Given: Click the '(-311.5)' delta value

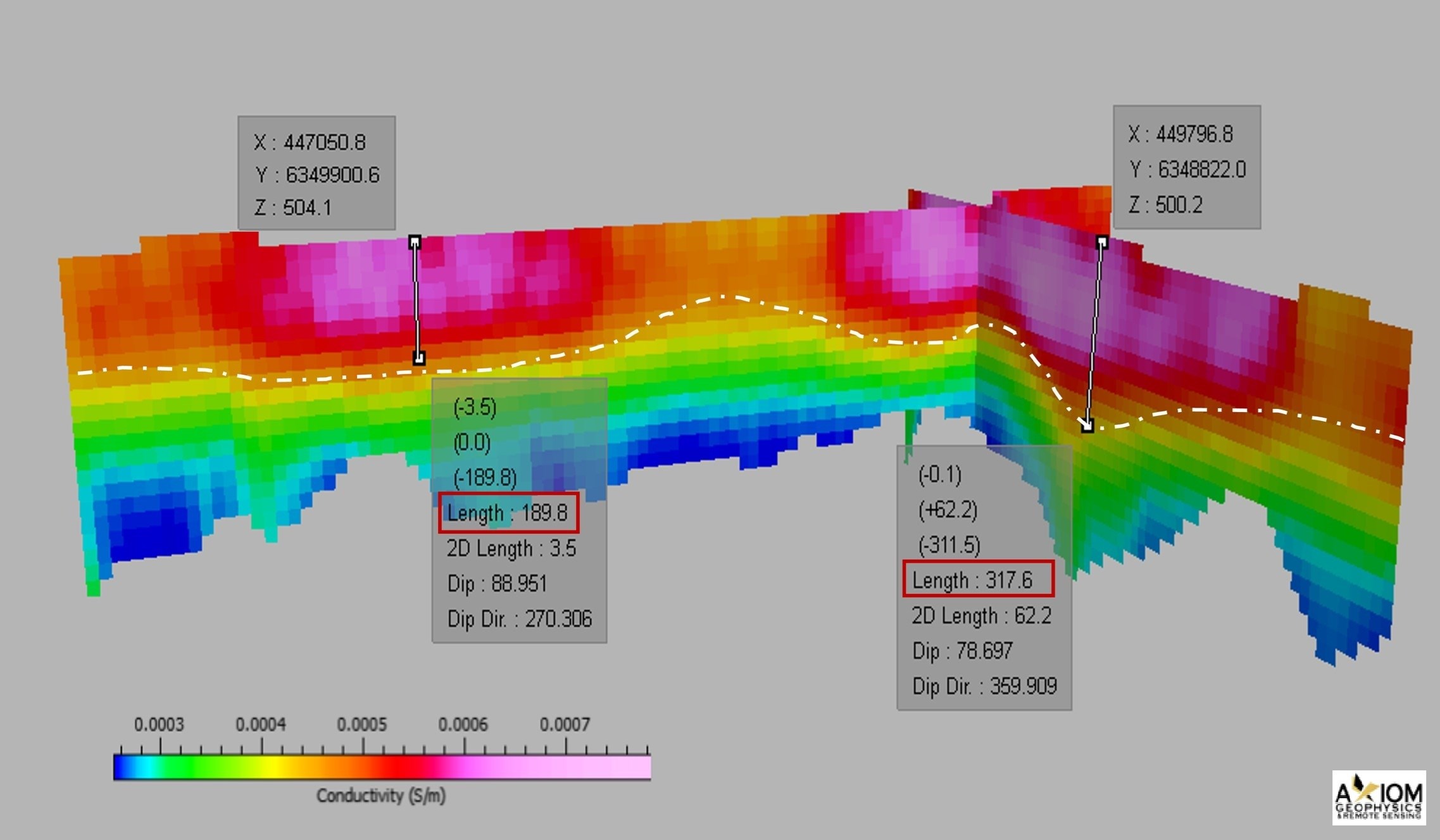Looking at the screenshot, I should click(x=949, y=545).
